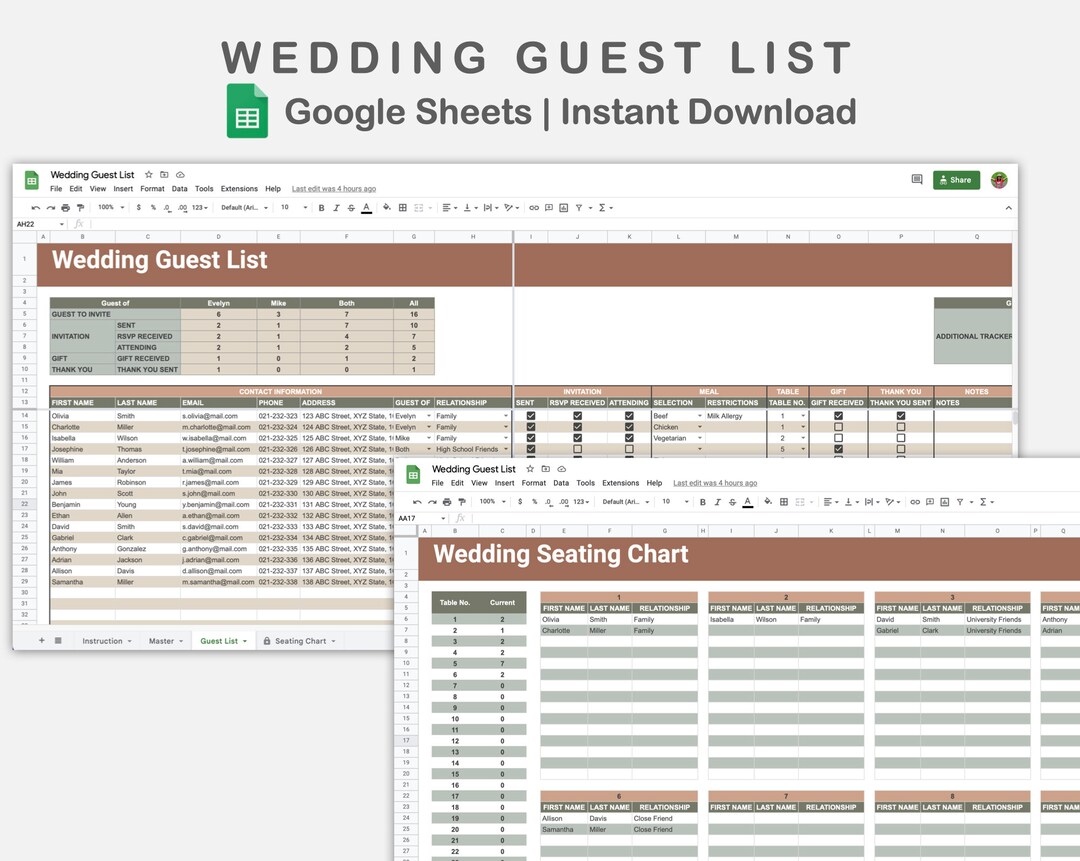This screenshot has height=861, width=1080.
Task: Click the Print icon
Action: (x=65, y=207)
